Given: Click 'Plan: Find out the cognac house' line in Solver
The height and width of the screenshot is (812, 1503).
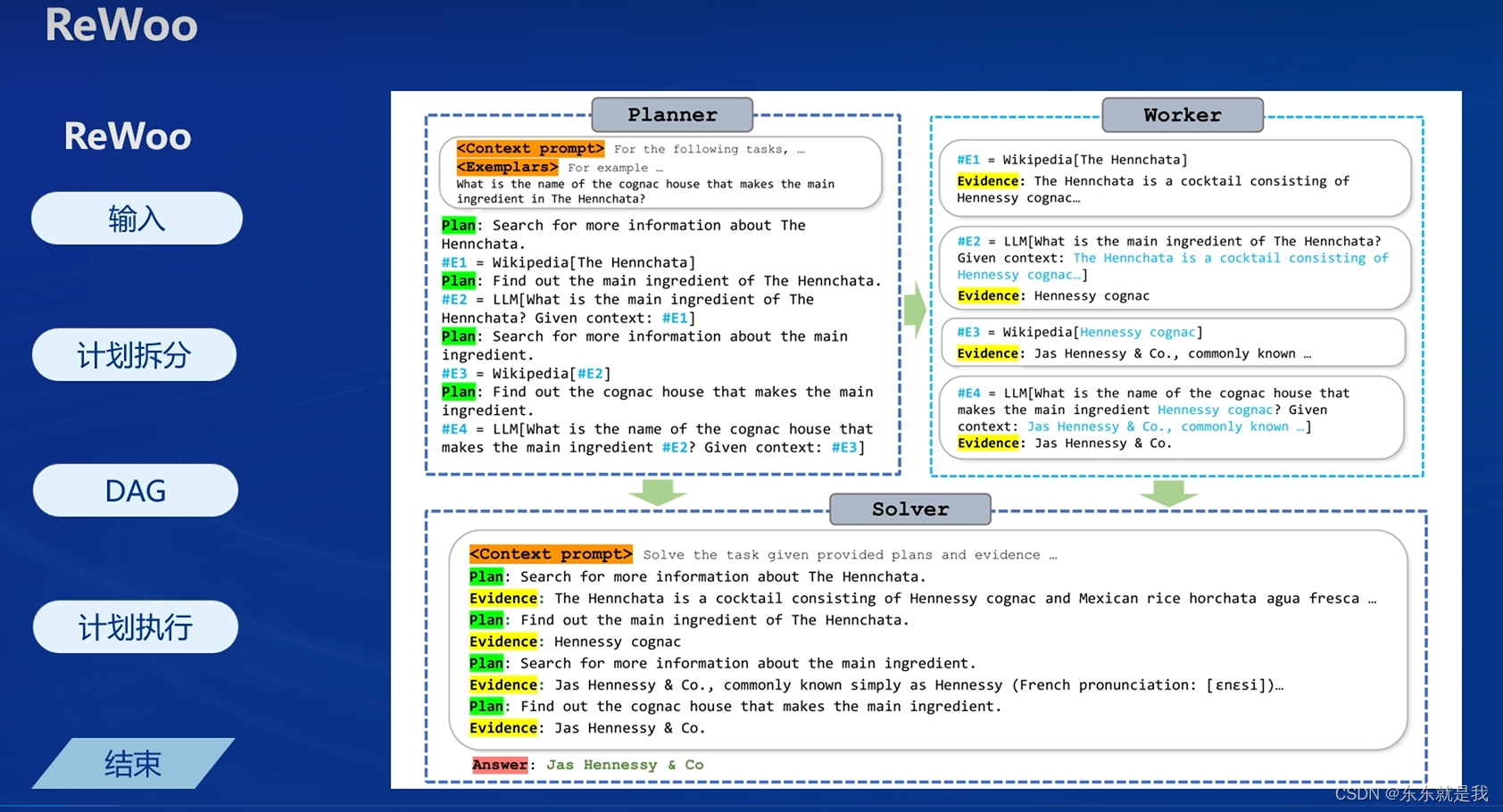Looking at the screenshot, I should click(735, 706).
